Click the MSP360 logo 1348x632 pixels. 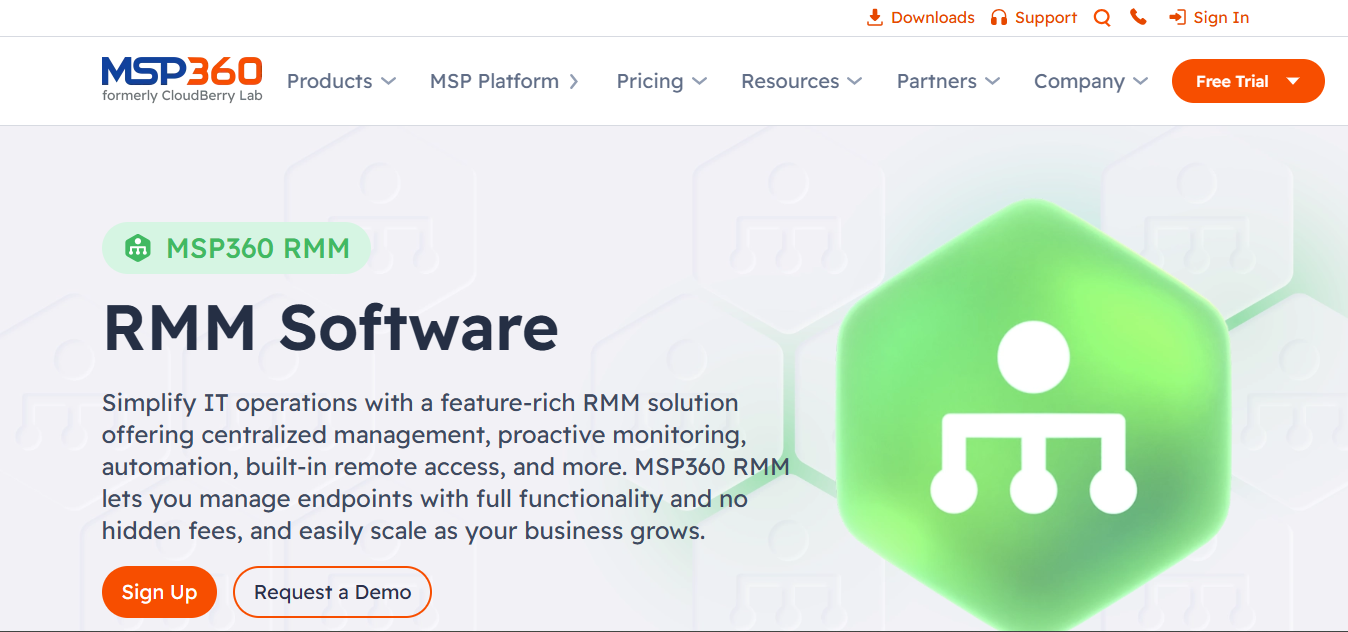click(x=180, y=78)
